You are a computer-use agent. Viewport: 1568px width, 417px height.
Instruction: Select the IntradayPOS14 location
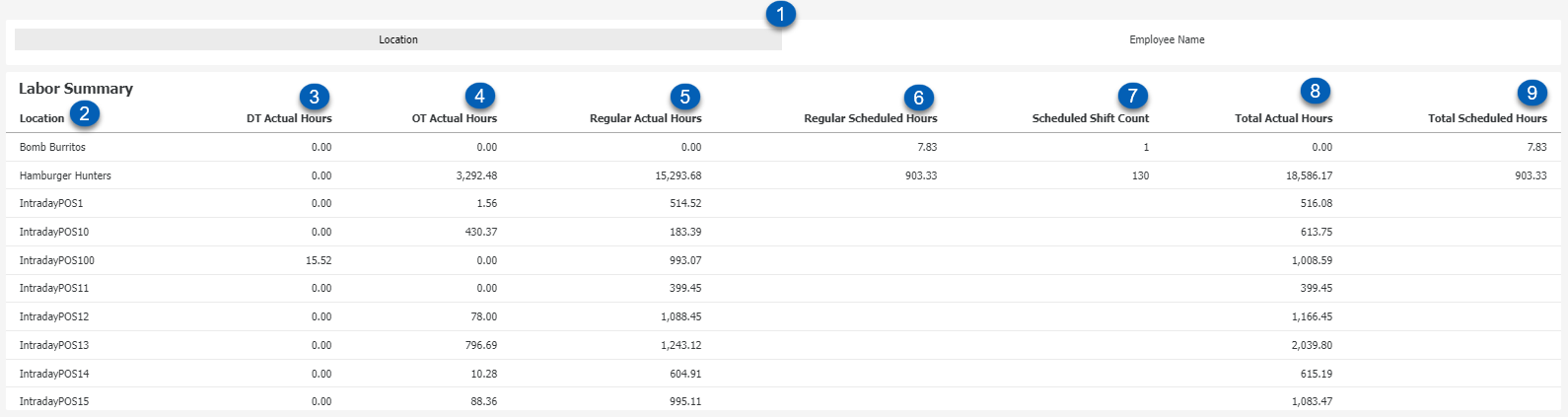pos(54,374)
